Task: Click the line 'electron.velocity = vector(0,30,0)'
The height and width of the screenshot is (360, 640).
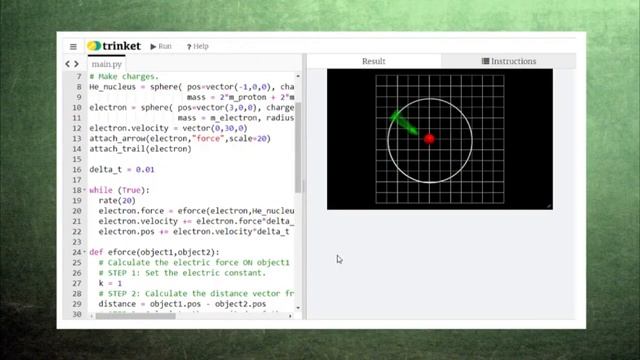Action: [168, 128]
